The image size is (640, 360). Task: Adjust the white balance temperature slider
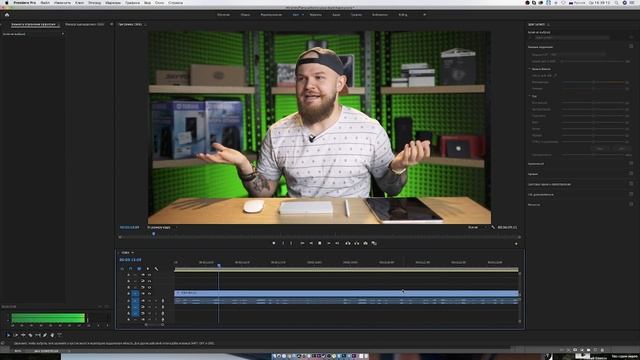click(594, 82)
